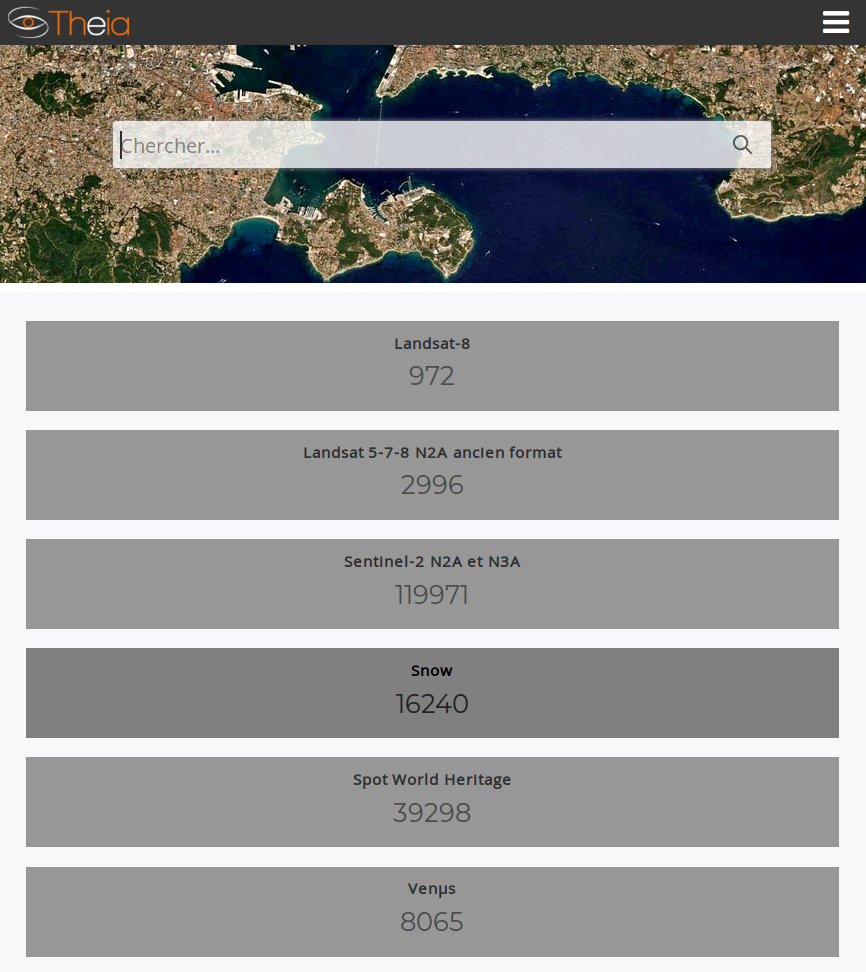The image size is (866, 972).
Task: Open the hamburger menu icon
Action: tap(836, 22)
